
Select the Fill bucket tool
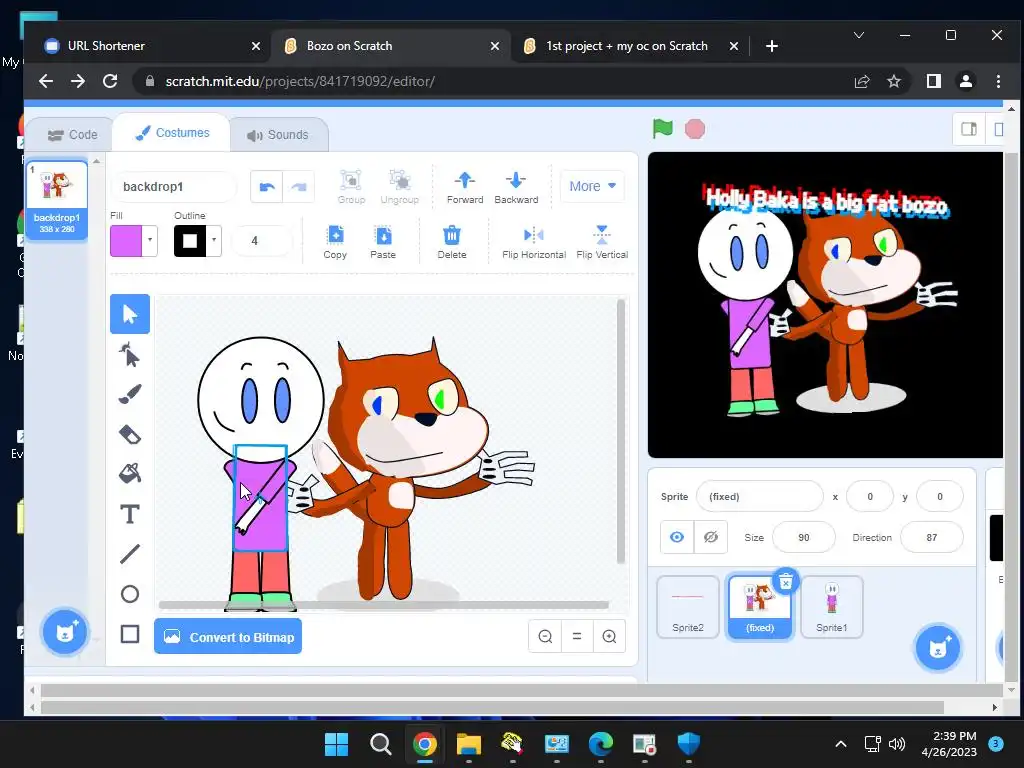pyautogui.click(x=130, y=474)
